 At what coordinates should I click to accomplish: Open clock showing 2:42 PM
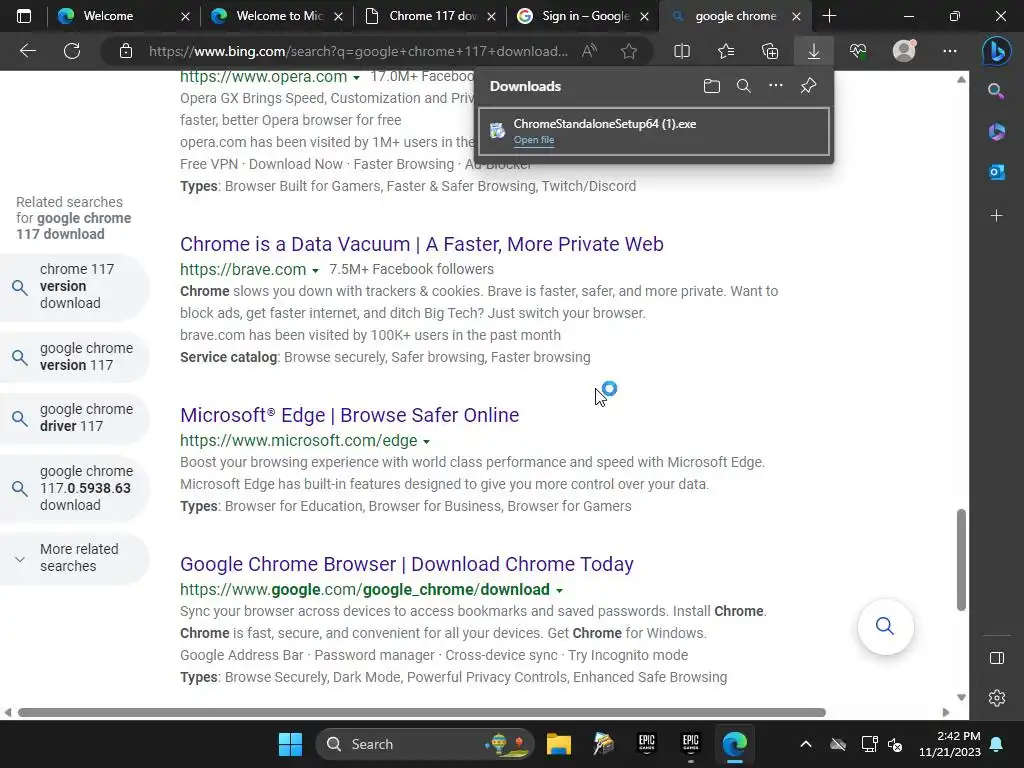pos(950,744)
